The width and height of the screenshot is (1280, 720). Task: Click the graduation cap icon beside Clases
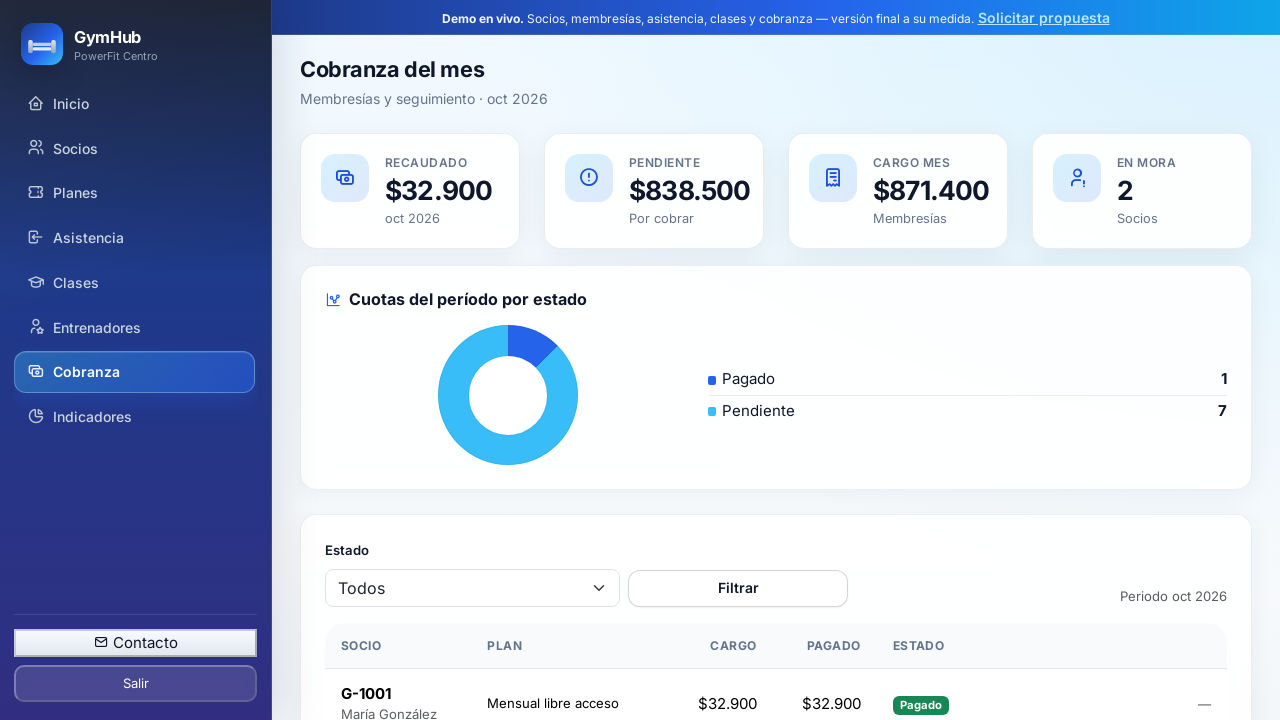click(36, 282)
